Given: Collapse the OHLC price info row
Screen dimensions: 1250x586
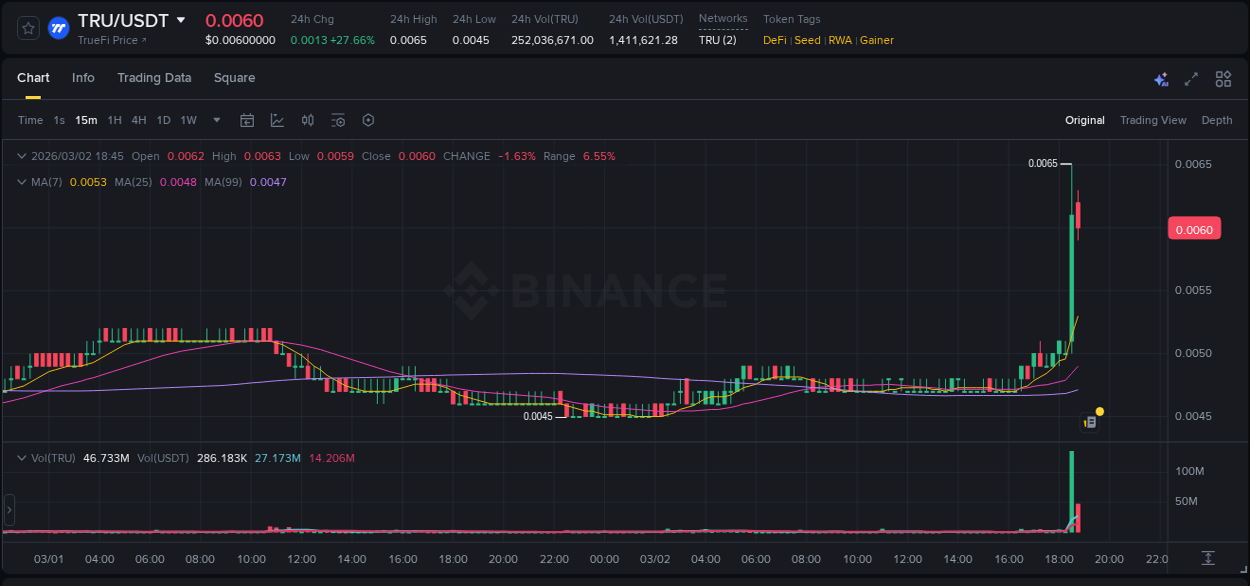Looking at the screenshot, I should click(x=22, y=156).
